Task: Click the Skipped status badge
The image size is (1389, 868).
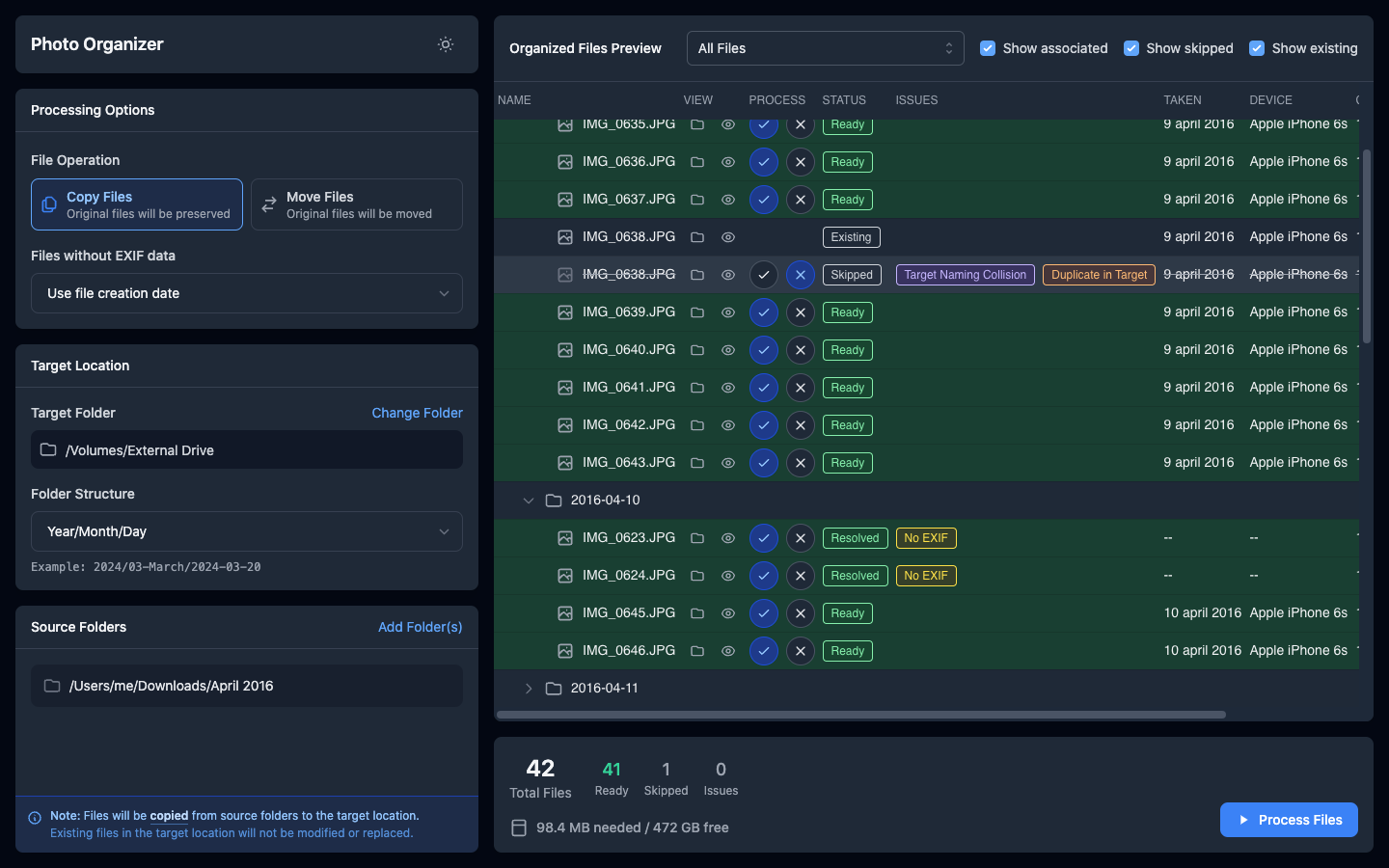Action: 852,275
